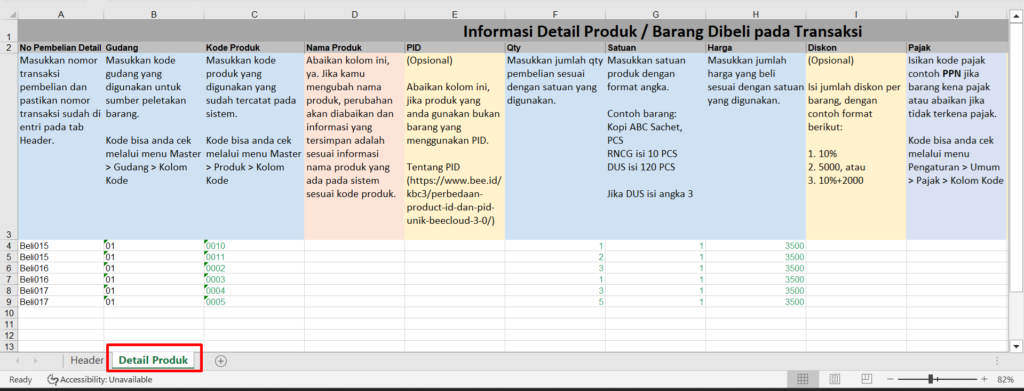Select Beli017 cell in row 9

pyautogui.click(x=61, y=302)
